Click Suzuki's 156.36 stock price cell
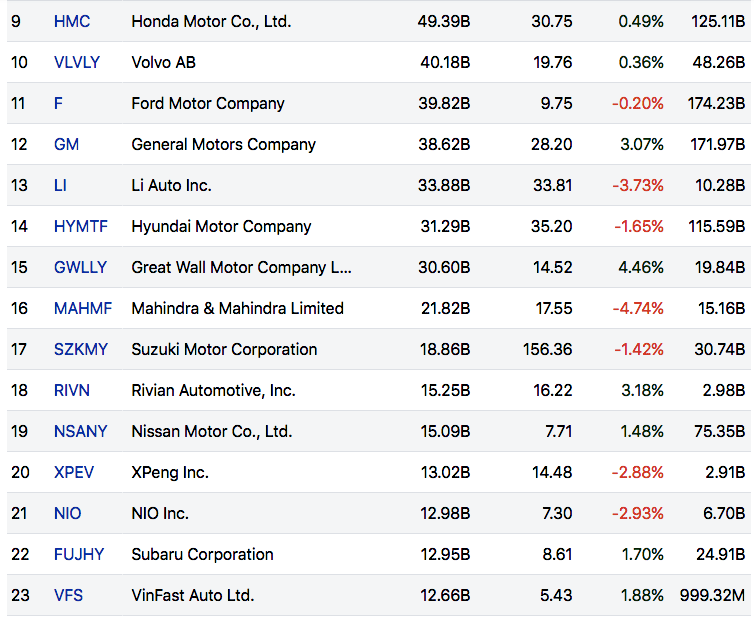 coord(546,349)
